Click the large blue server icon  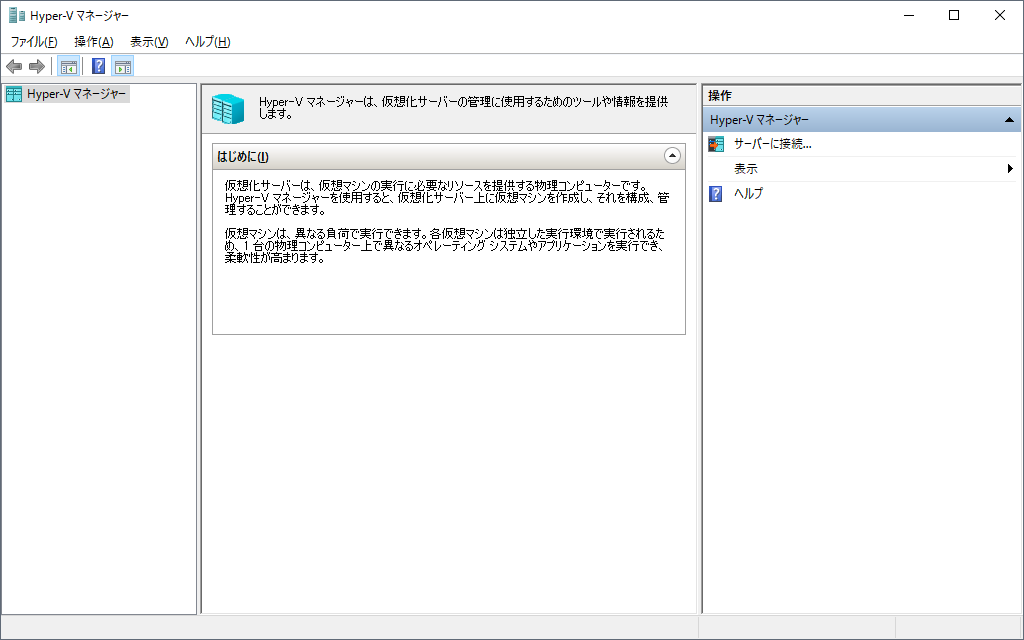228,108
